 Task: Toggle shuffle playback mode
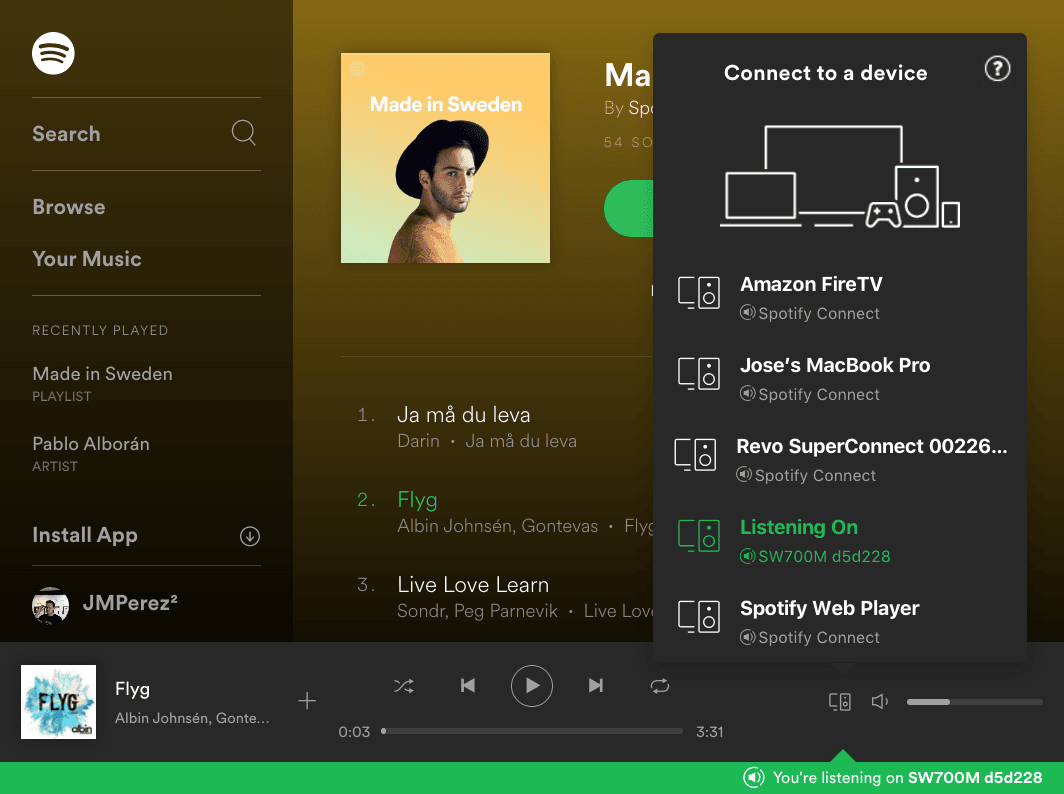(x=404, y=686)
